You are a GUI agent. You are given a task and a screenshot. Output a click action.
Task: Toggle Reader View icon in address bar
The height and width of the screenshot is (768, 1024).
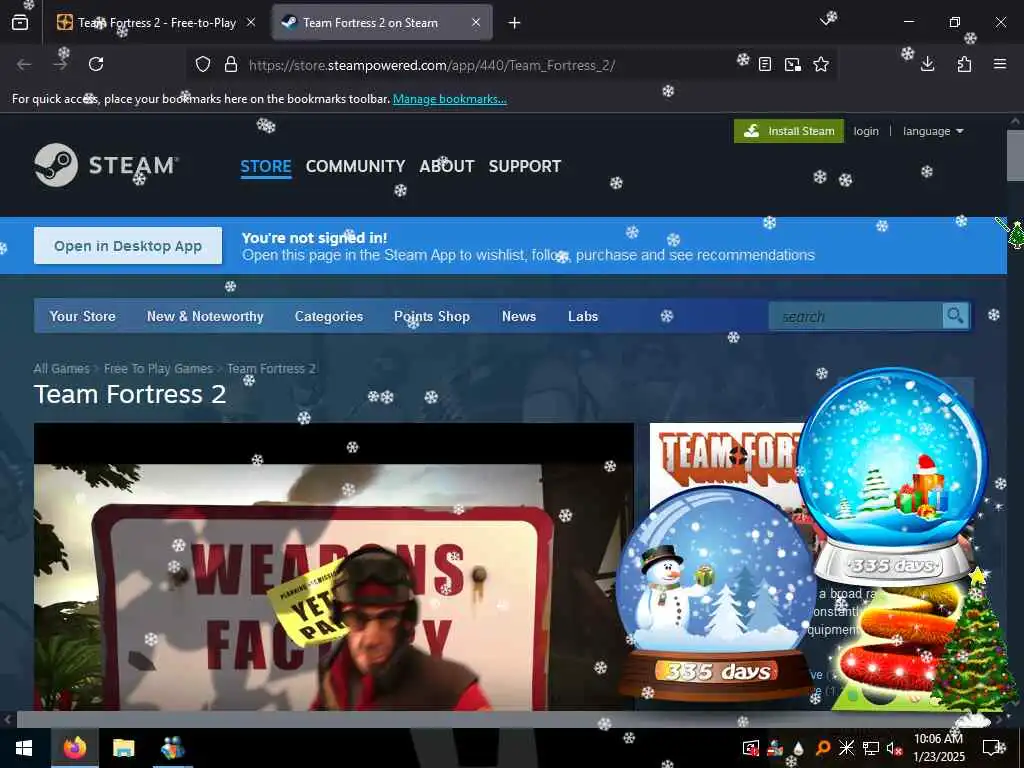[765, 64]
